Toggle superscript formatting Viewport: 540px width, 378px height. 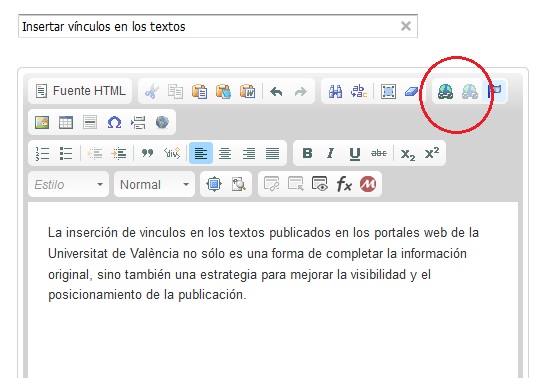(432, 153)
